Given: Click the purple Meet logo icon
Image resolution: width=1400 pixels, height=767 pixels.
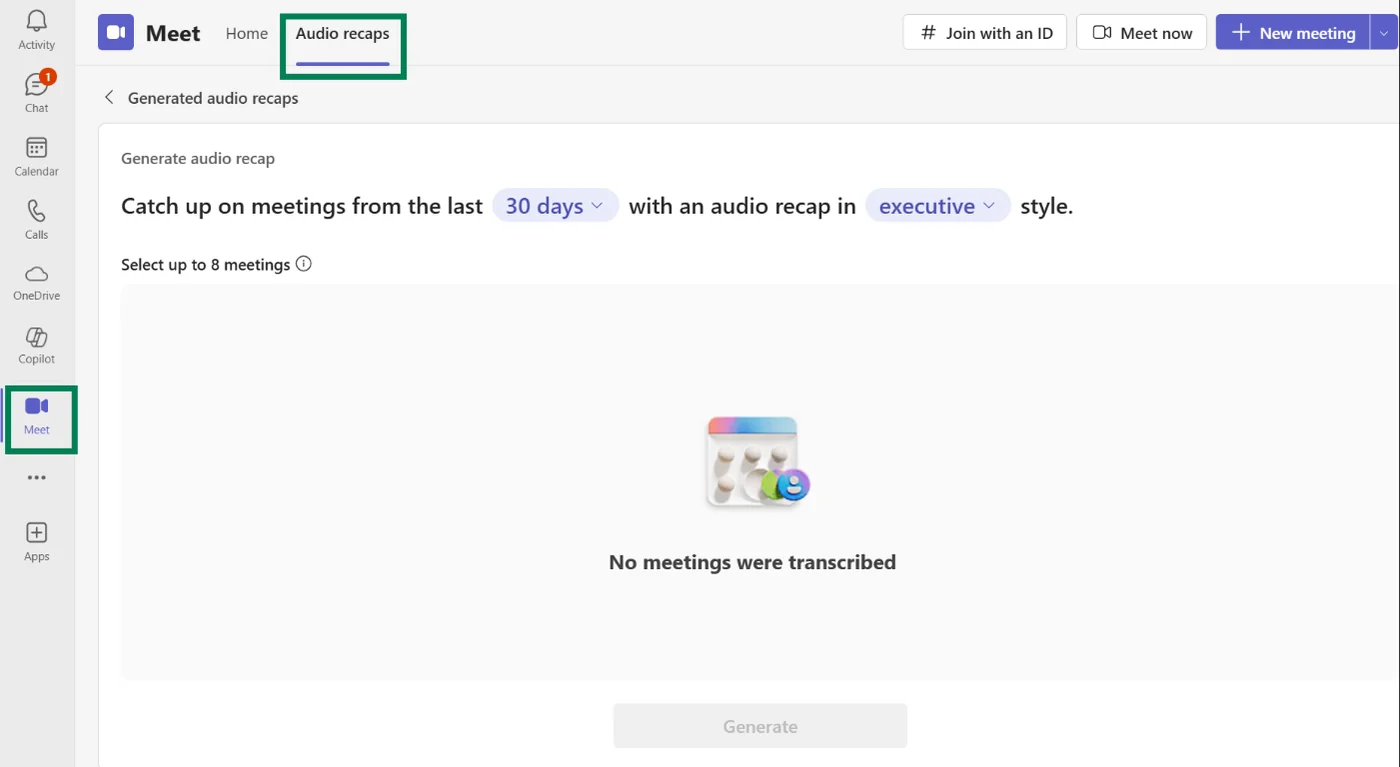Looking at the screenshot, I should (116, 33).
